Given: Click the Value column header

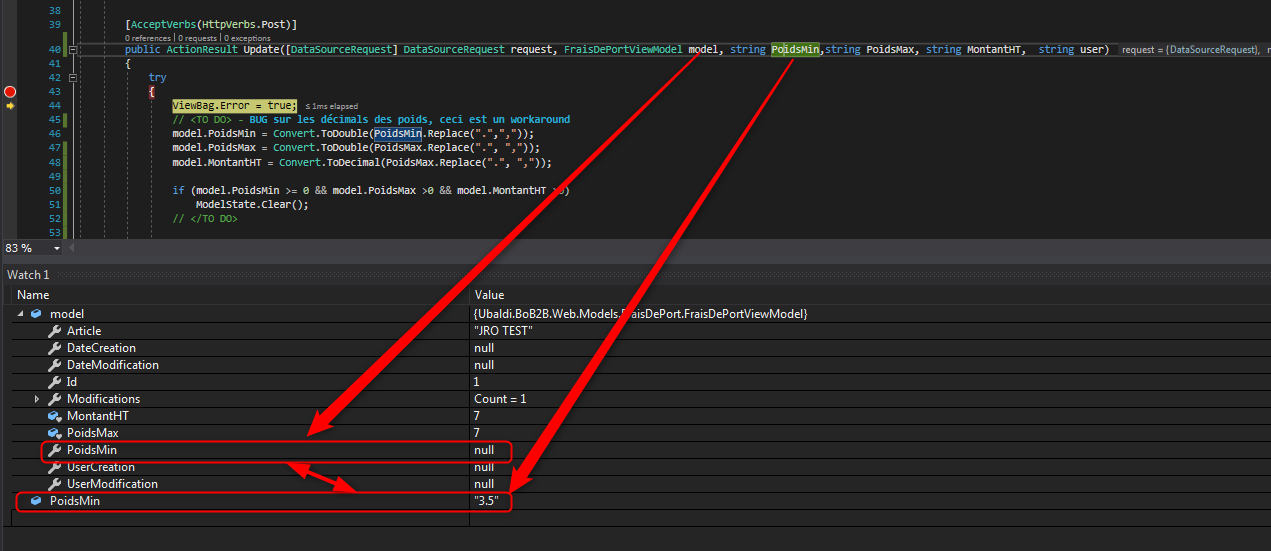Looking at the screenshot, I should [489, 295].
